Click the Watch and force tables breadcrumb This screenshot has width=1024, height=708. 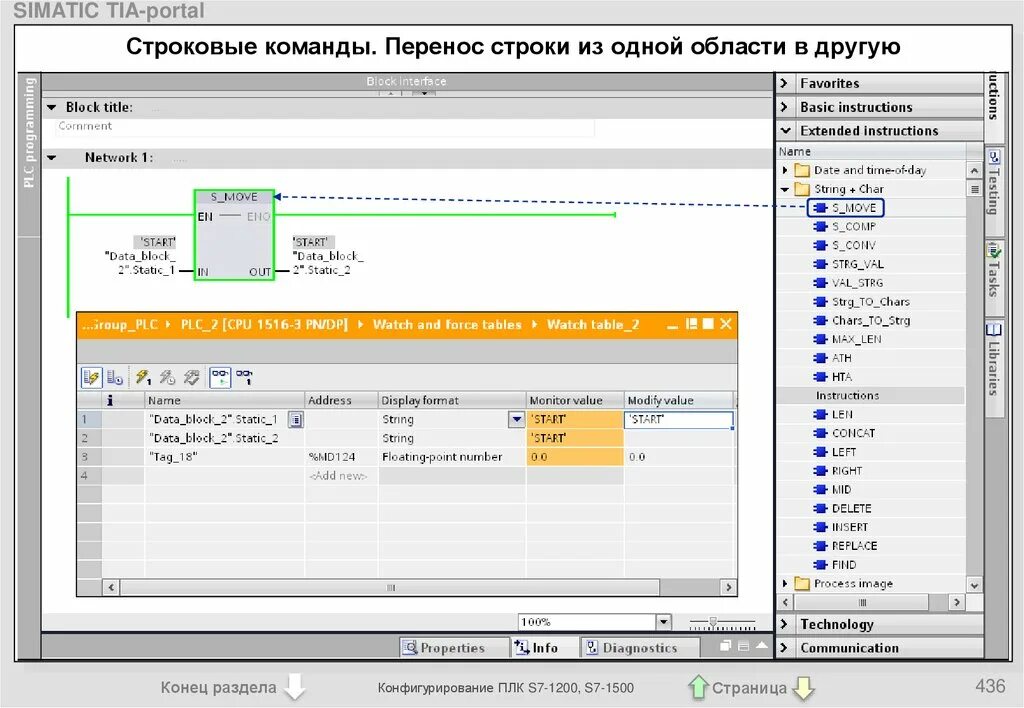coord(447,325)
